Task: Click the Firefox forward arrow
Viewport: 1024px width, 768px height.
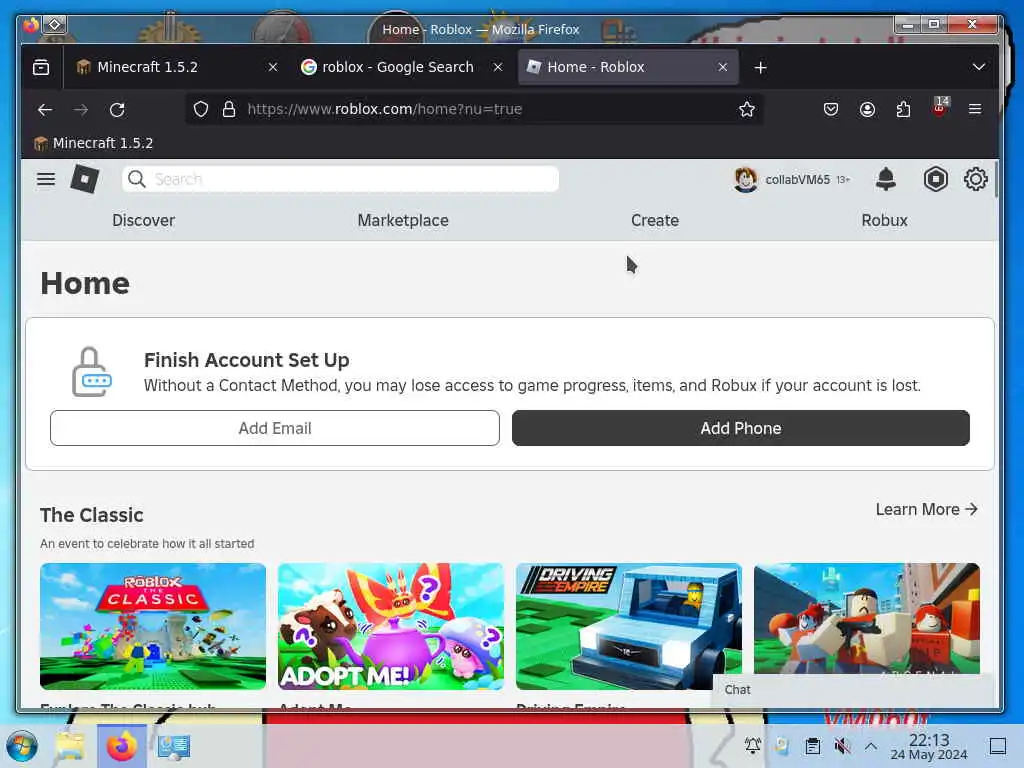Action: tap(81, 109)
